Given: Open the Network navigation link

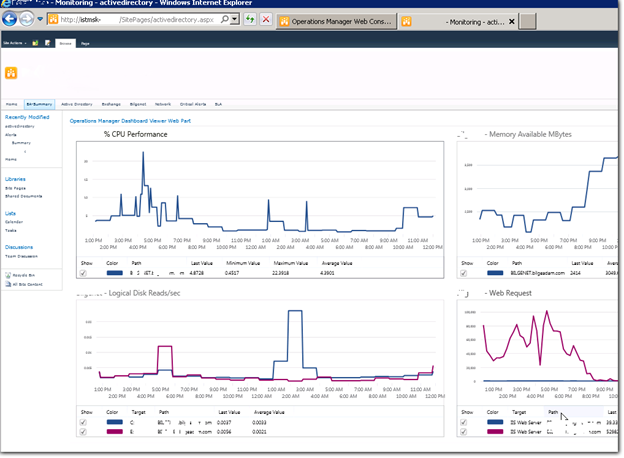Looking at the screenshot, I should pos(163,104).
